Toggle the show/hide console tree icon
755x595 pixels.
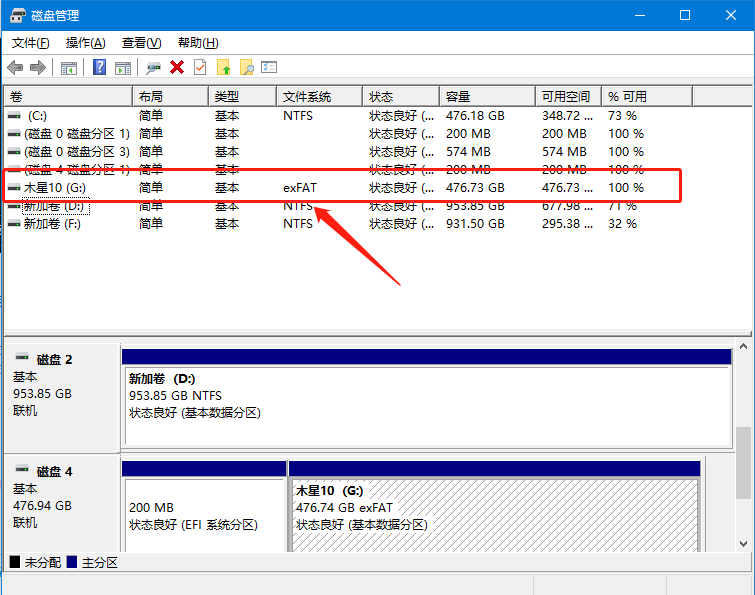tap(68, 67)
